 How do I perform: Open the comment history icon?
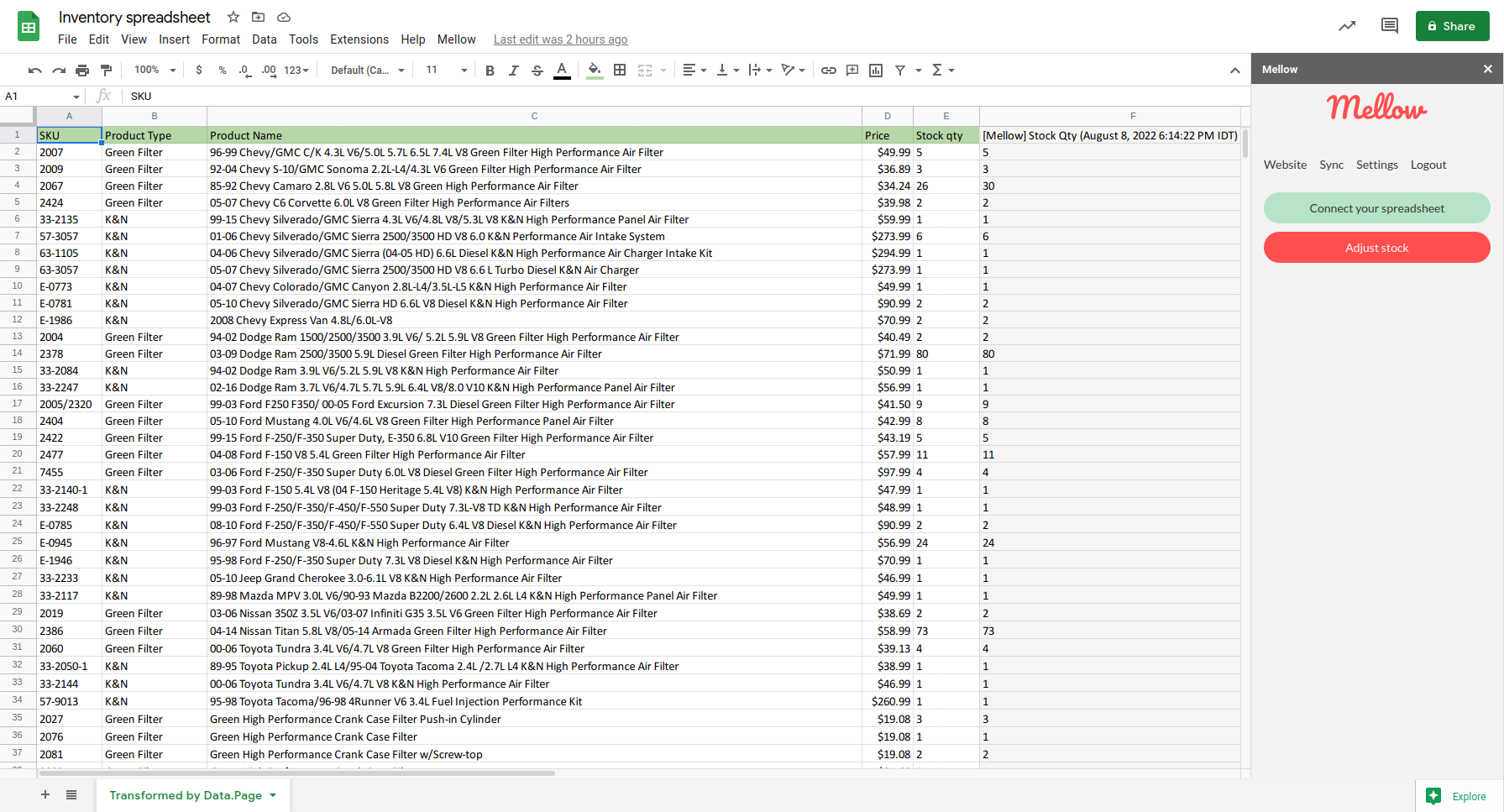point(1390,26)
